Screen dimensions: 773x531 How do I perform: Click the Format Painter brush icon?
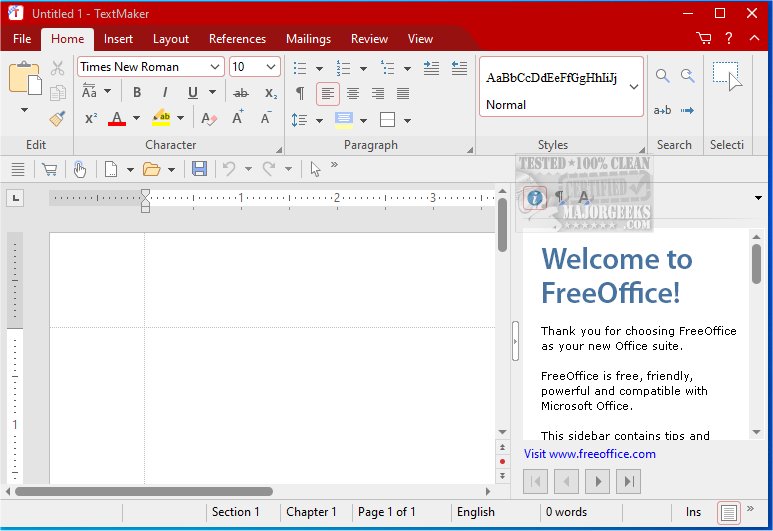click(57, 119)
